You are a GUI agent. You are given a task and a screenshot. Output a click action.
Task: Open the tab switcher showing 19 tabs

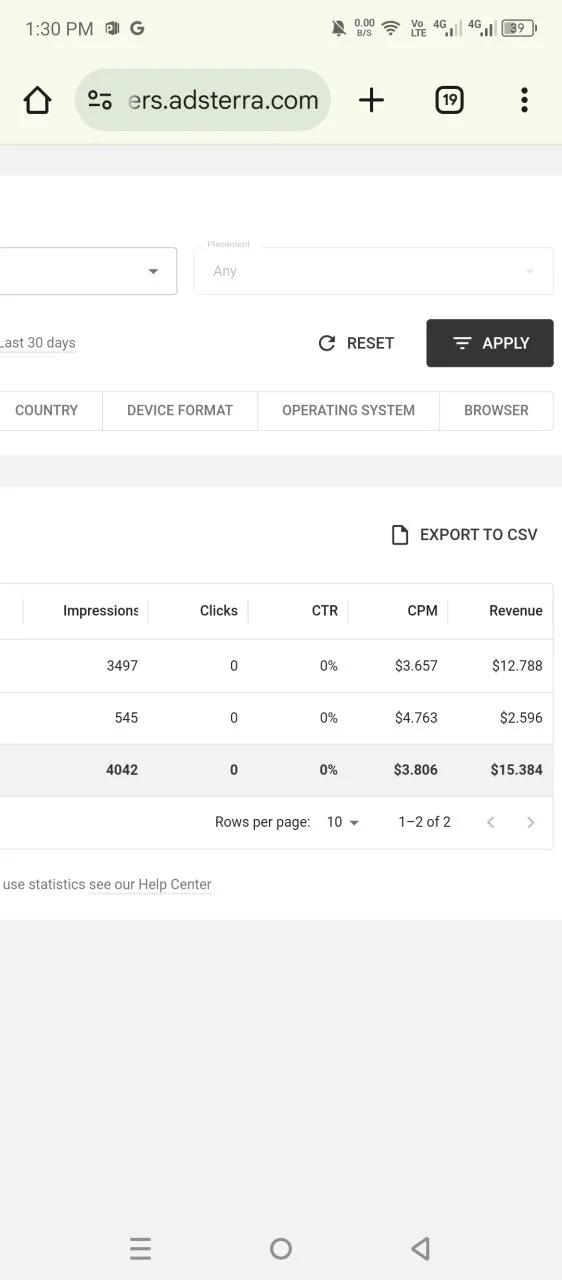[x=450, y=100]
